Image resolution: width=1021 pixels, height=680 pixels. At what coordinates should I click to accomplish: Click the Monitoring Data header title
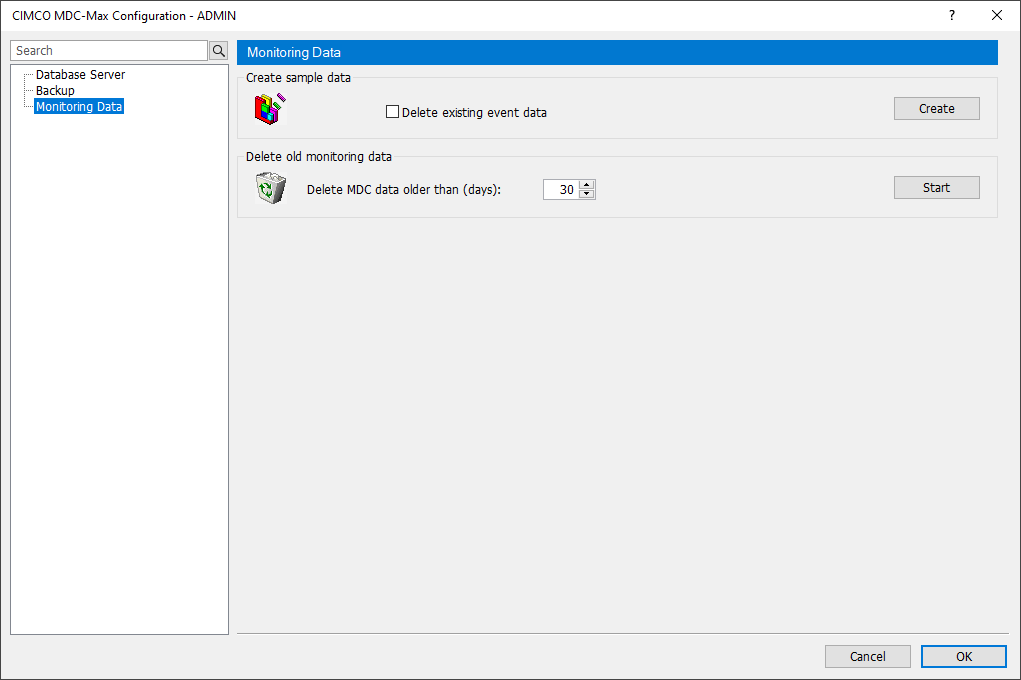(x=294, y=53)
